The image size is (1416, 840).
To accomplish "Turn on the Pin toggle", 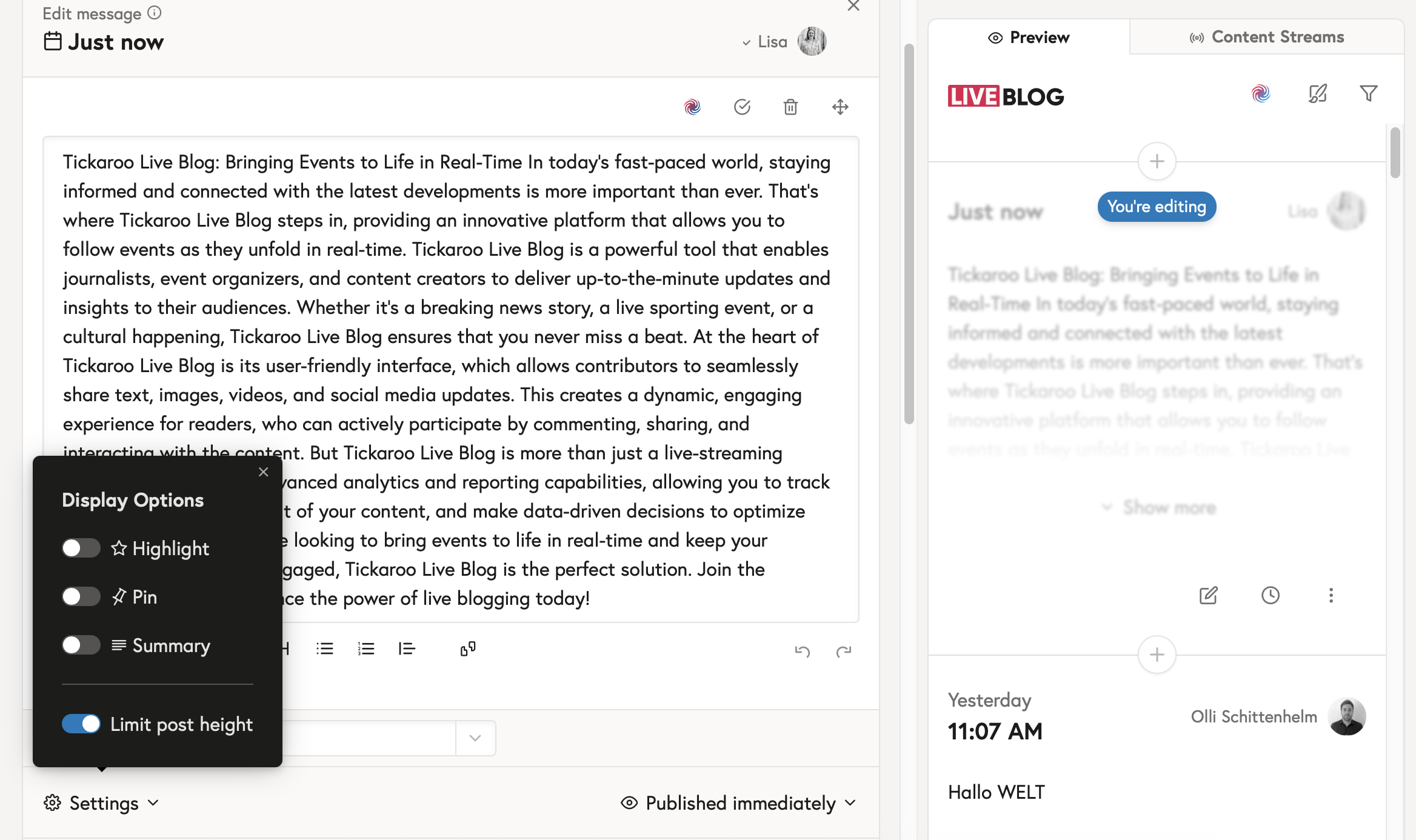I will point(81,596).
